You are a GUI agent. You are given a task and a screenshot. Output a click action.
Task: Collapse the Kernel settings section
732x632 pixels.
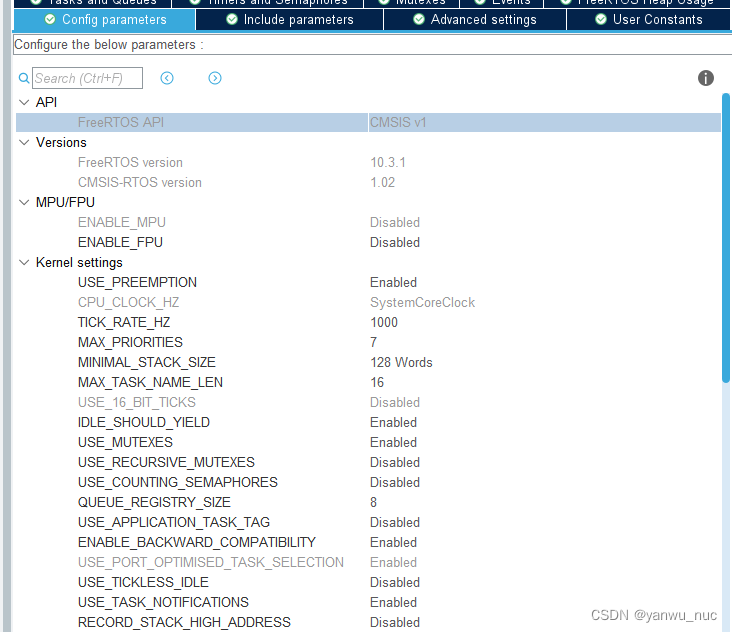pyautogui.click(x=24, y=262)
